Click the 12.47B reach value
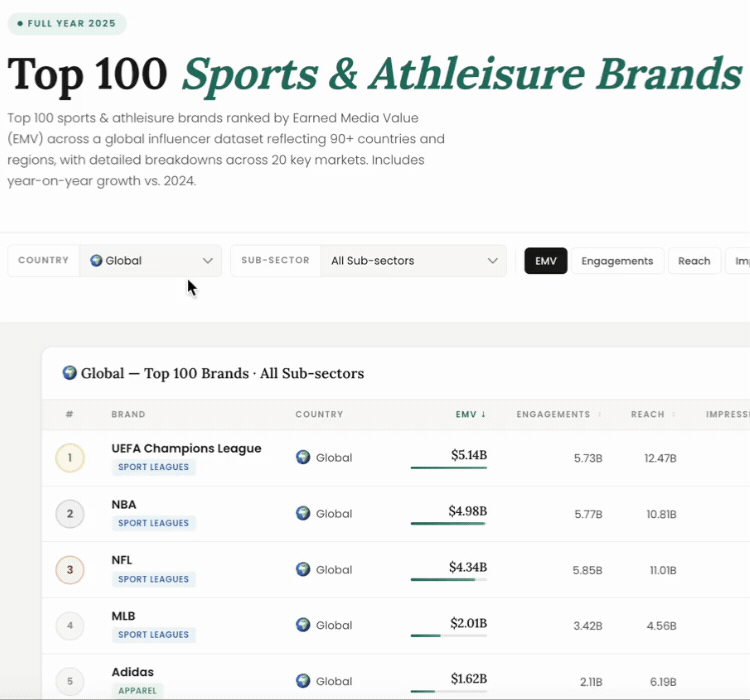The width and height of the screenshot is (750, 700). coord(660,458)
